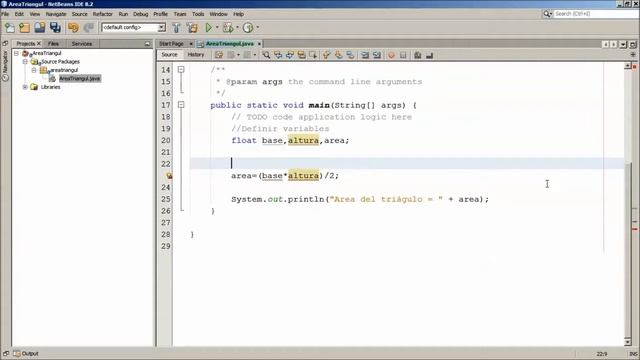Click the New File toolbar icon
This screenshot has width=640, height=360.
9,27
